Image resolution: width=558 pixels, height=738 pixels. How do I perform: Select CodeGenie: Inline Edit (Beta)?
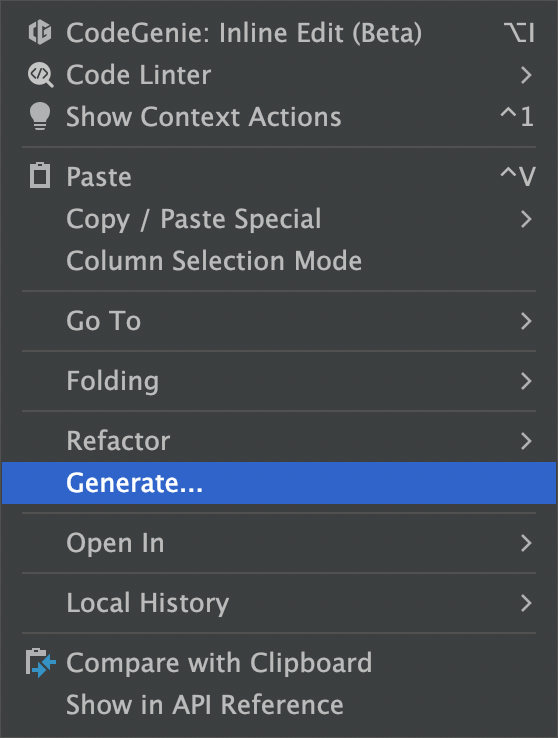coord(279,33)
